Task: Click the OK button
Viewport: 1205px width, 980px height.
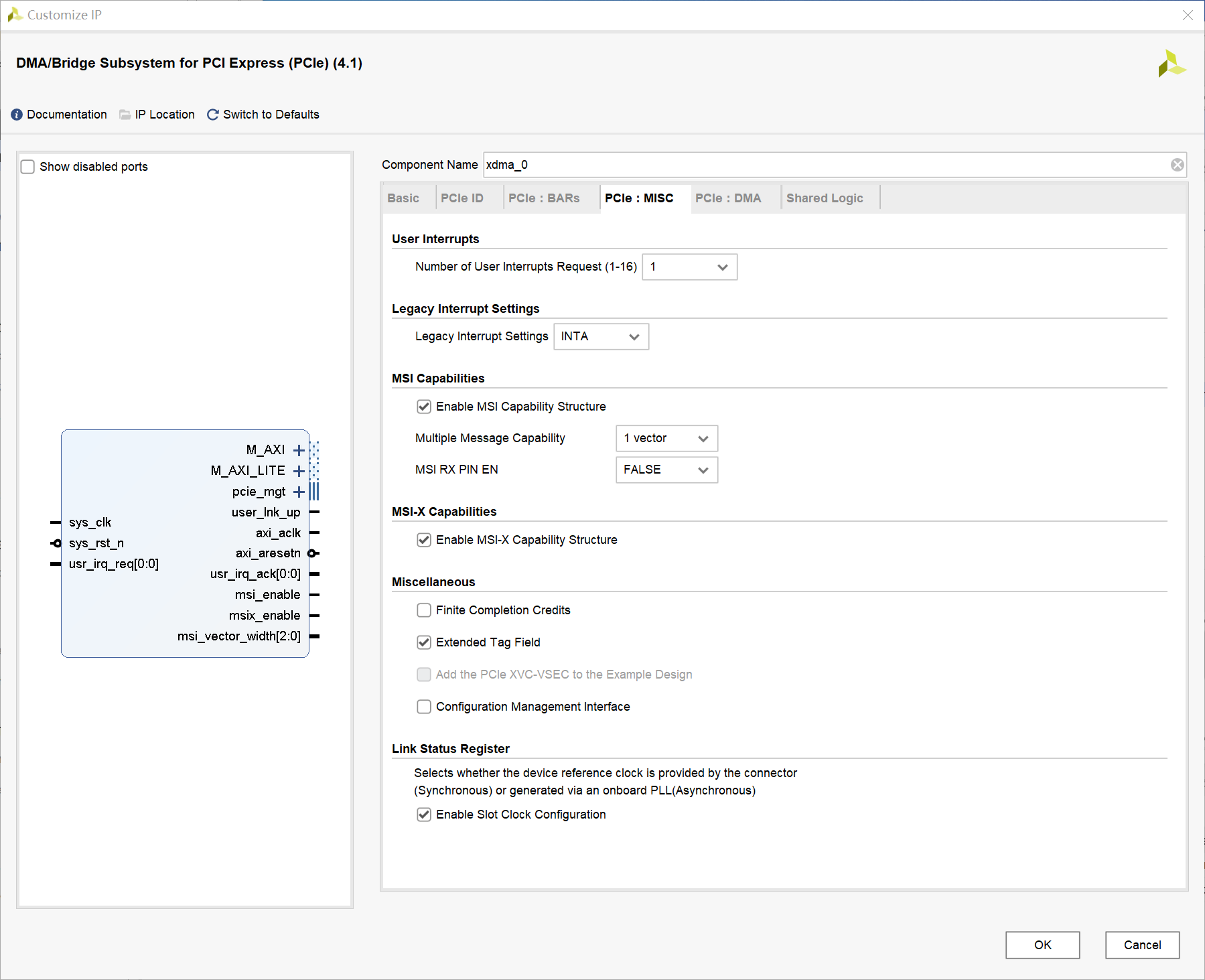Action: coord(1042,945)
